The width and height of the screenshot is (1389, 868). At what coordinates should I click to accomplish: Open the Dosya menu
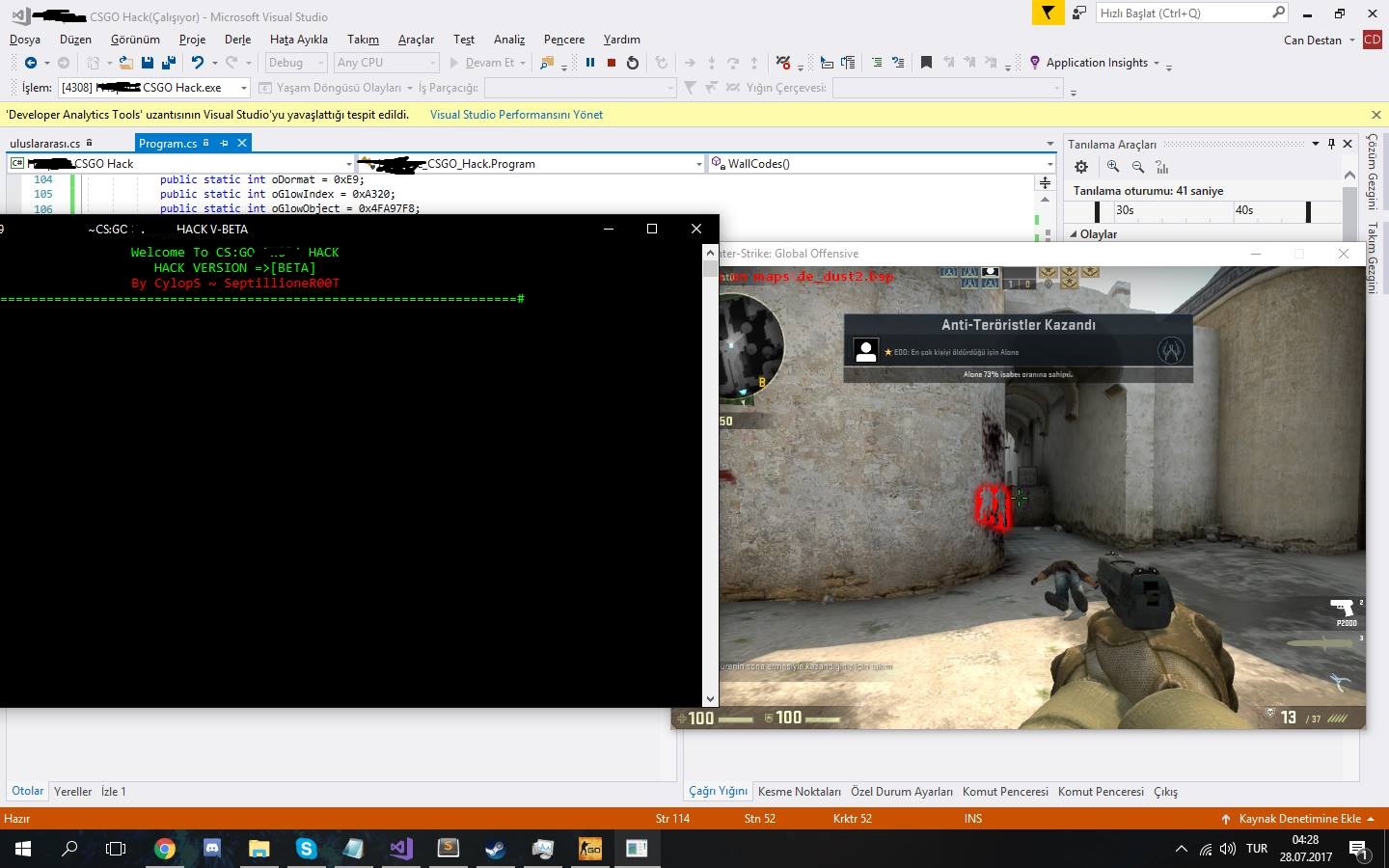tap(25, 40)
